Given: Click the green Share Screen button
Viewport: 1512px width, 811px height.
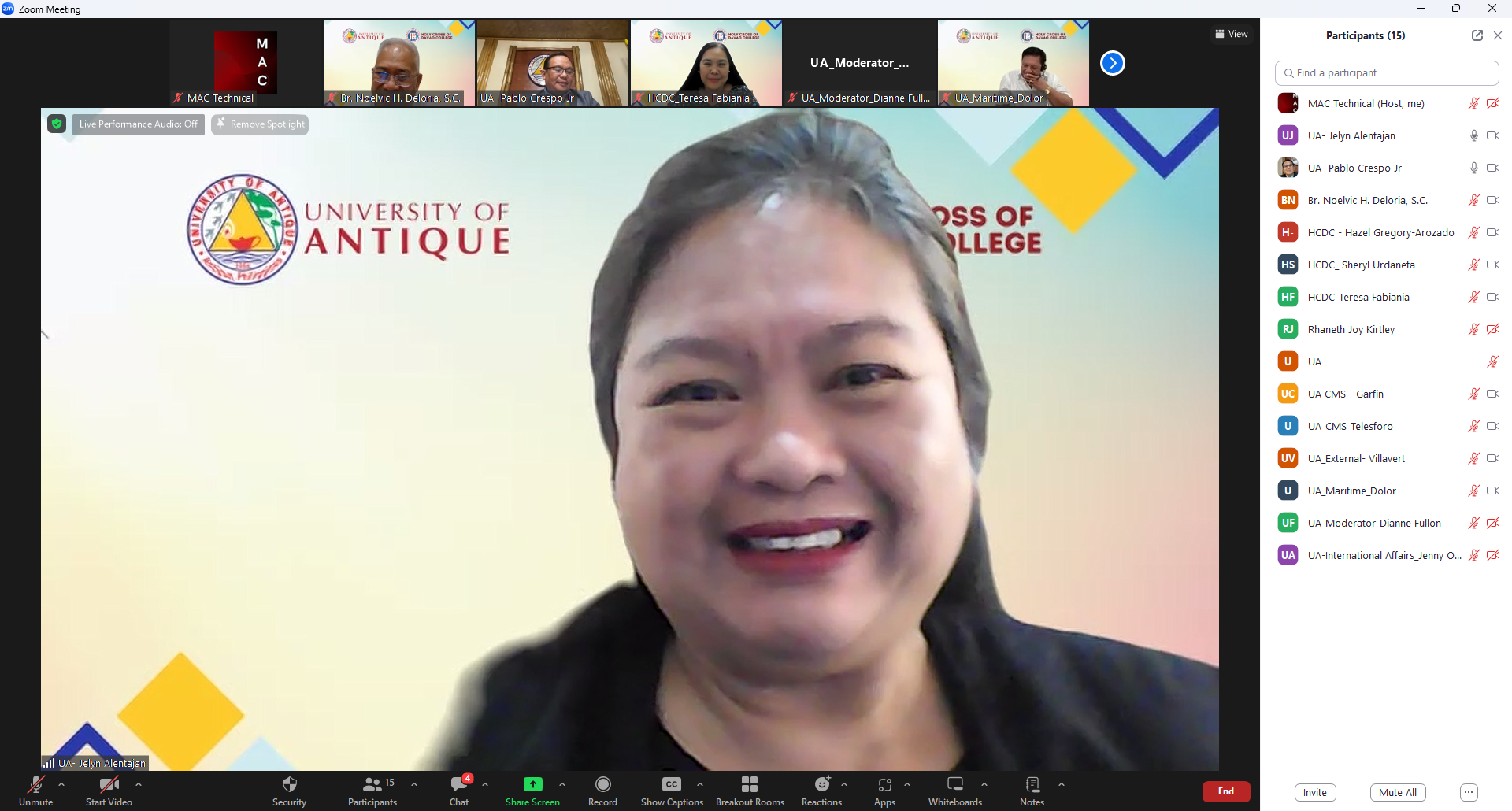Looking at the screenshot, I should point(533,791).
